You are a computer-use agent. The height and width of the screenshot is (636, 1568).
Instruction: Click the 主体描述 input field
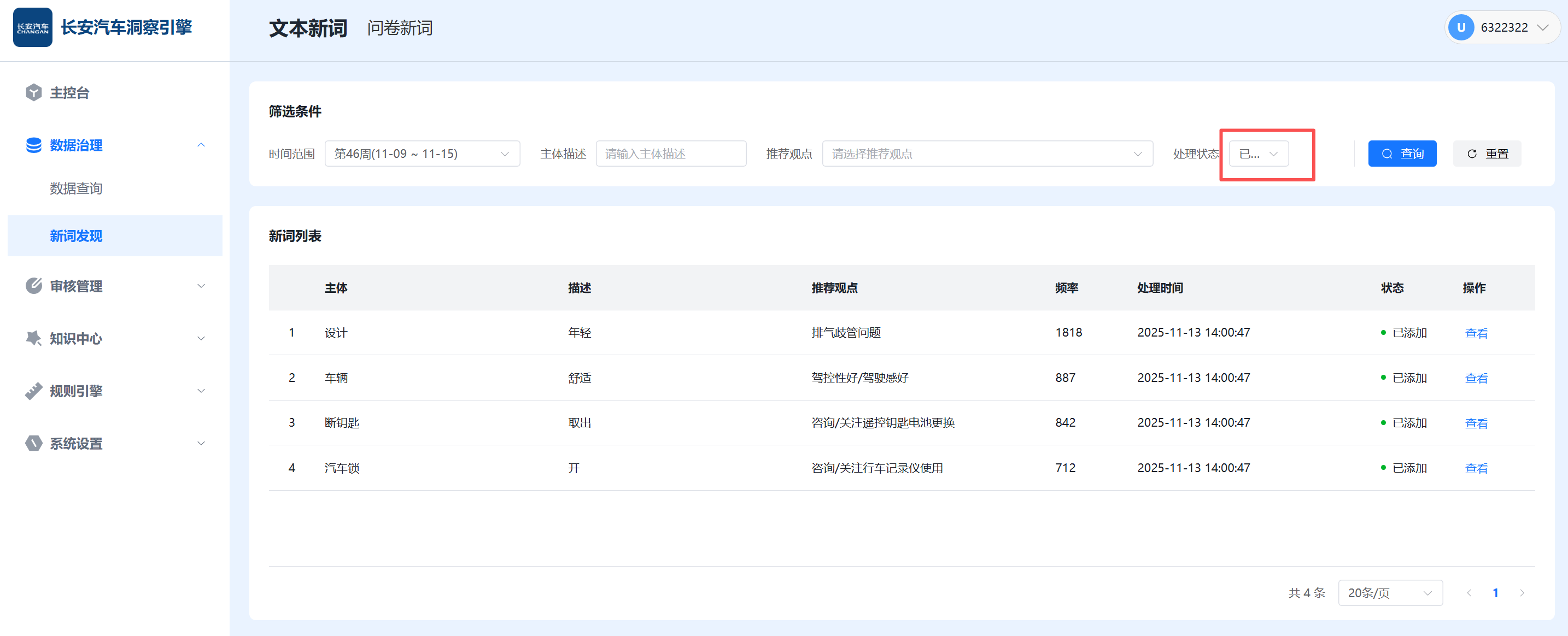click(x=671, y=154)
